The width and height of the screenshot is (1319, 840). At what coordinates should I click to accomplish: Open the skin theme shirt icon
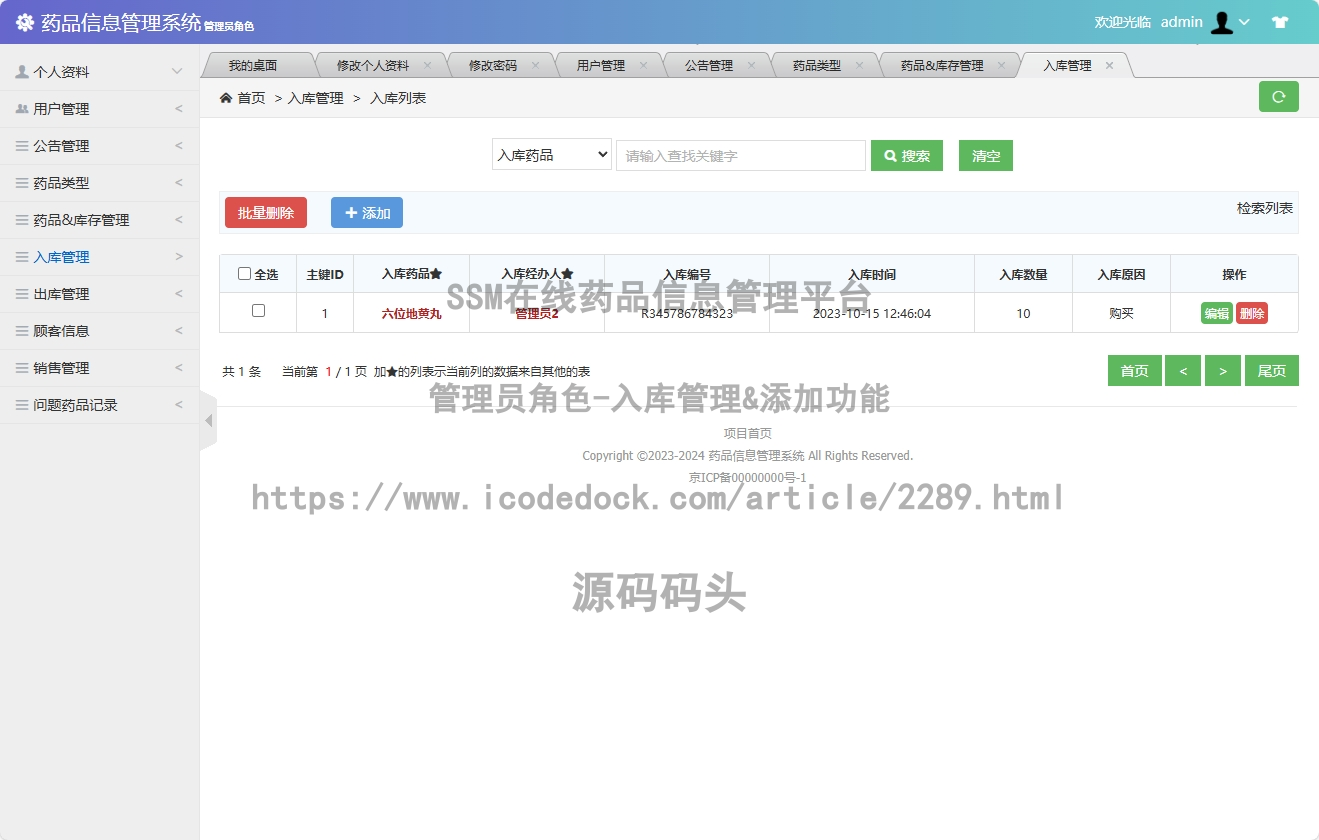(1280, 22)
